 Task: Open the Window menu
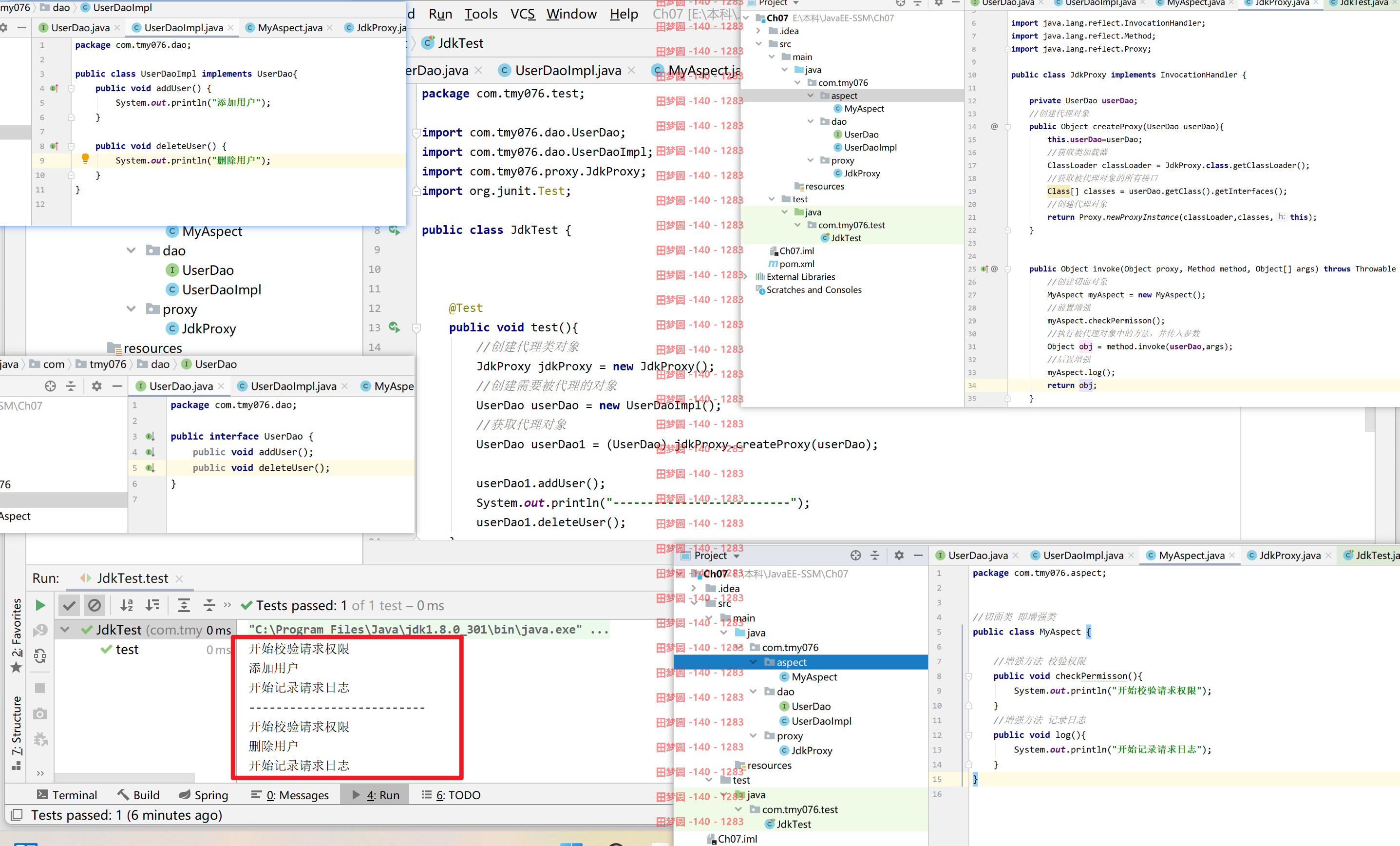click(x=571, y=14)
